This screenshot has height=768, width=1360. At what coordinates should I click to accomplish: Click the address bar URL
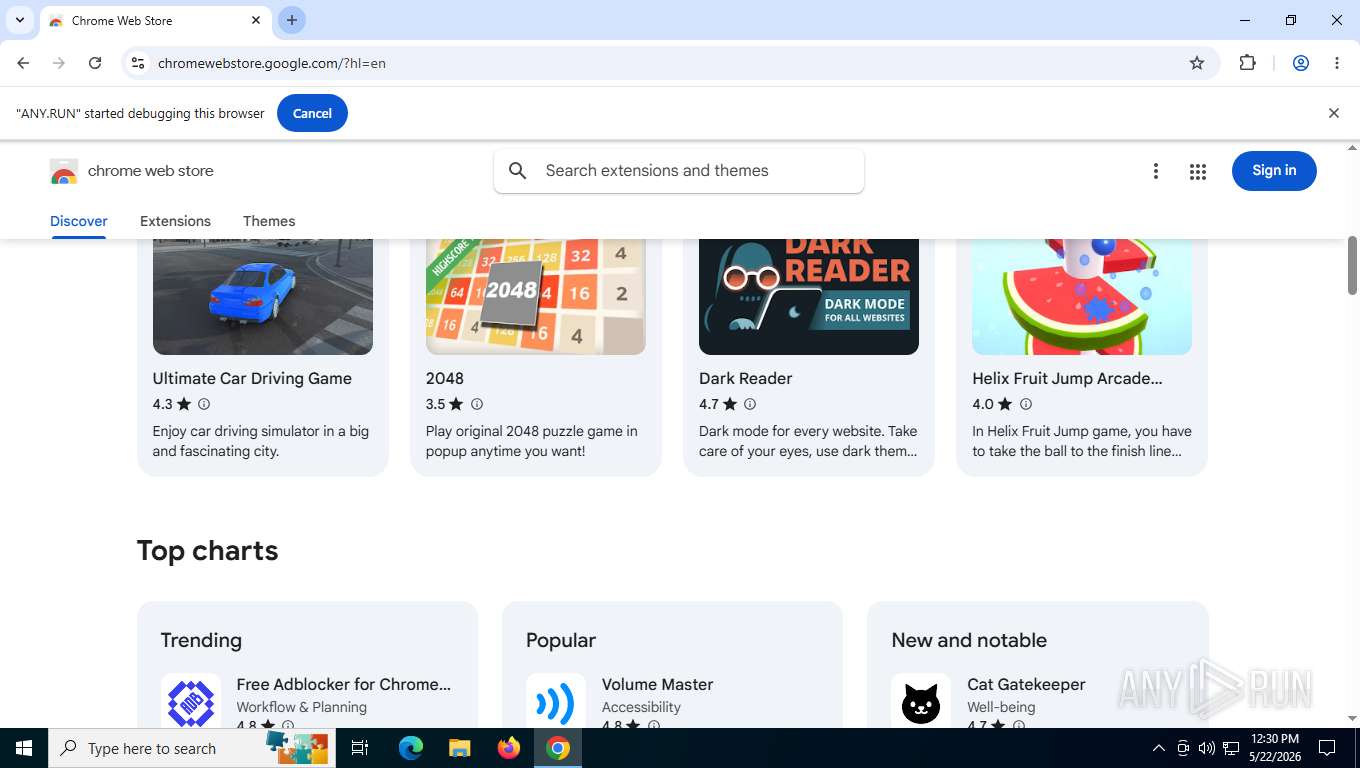coord(272,63)
